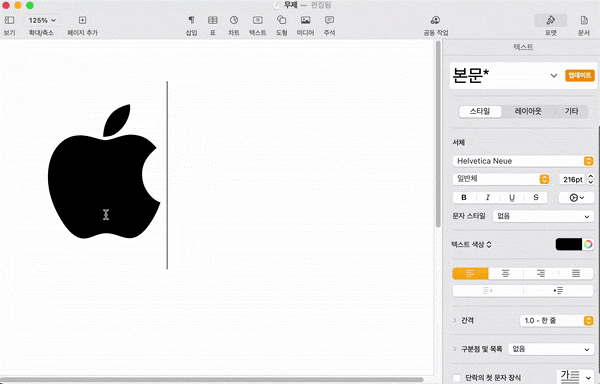Toggle Underline formatting

point(512,197)
